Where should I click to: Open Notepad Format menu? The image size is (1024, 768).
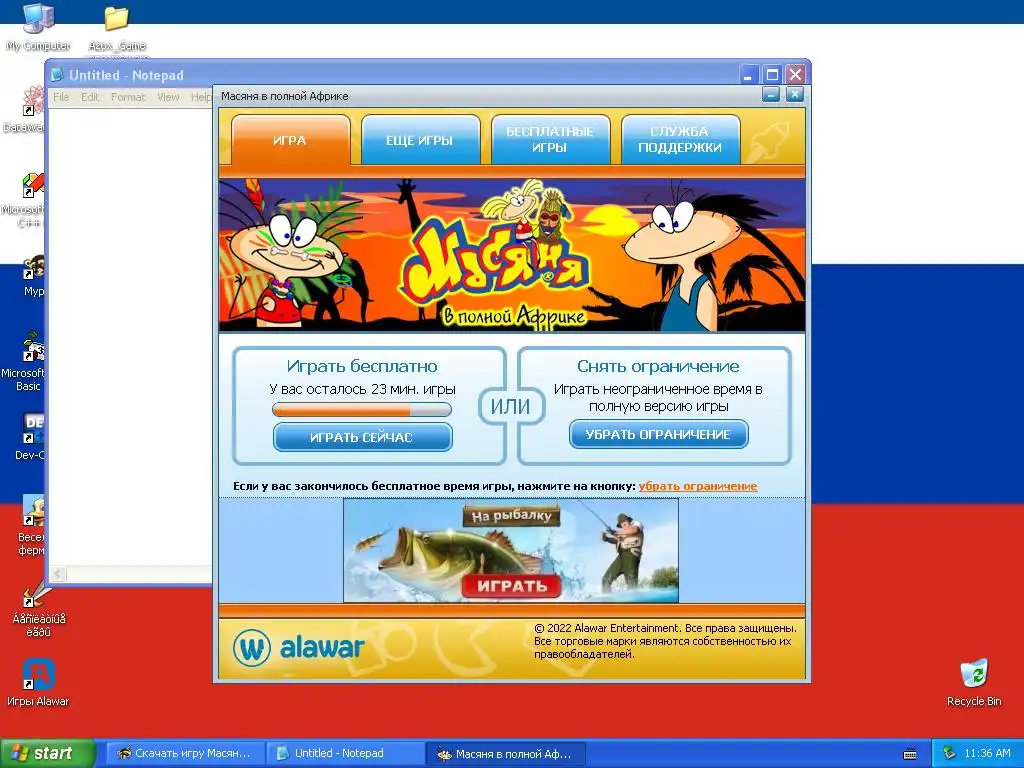click(x=128, y=97)
